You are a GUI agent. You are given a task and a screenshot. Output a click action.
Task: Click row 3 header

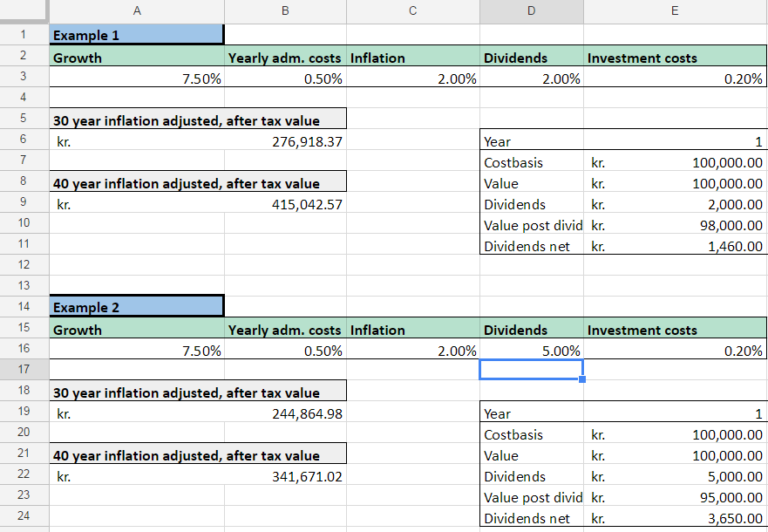click(x=23, y=78)
